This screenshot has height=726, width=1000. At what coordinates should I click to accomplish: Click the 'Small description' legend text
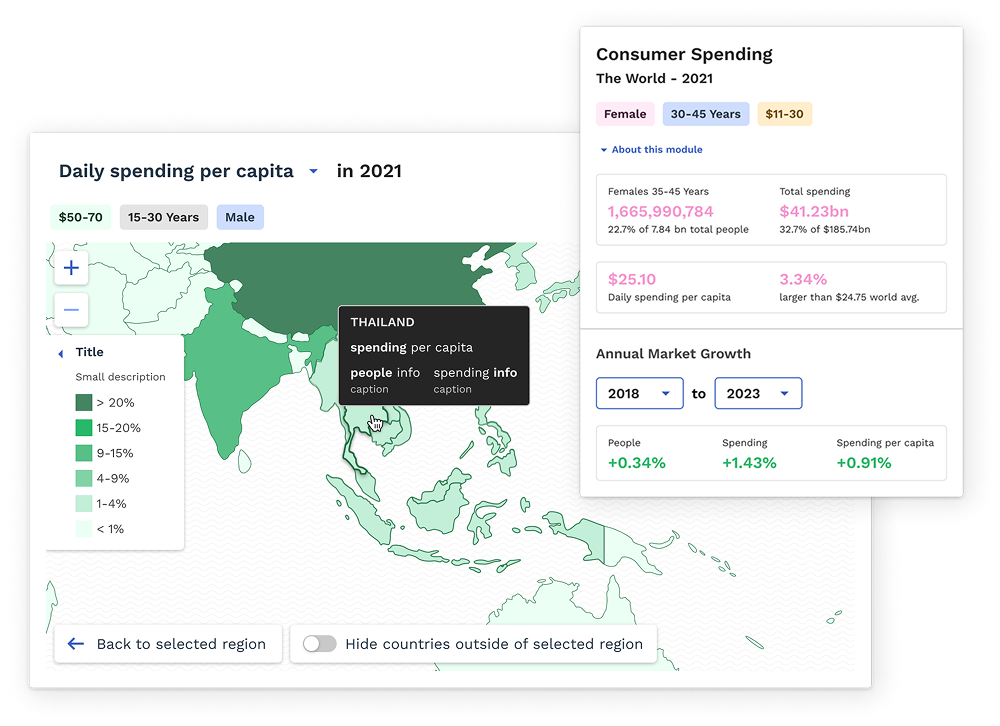tap(121, 377)
